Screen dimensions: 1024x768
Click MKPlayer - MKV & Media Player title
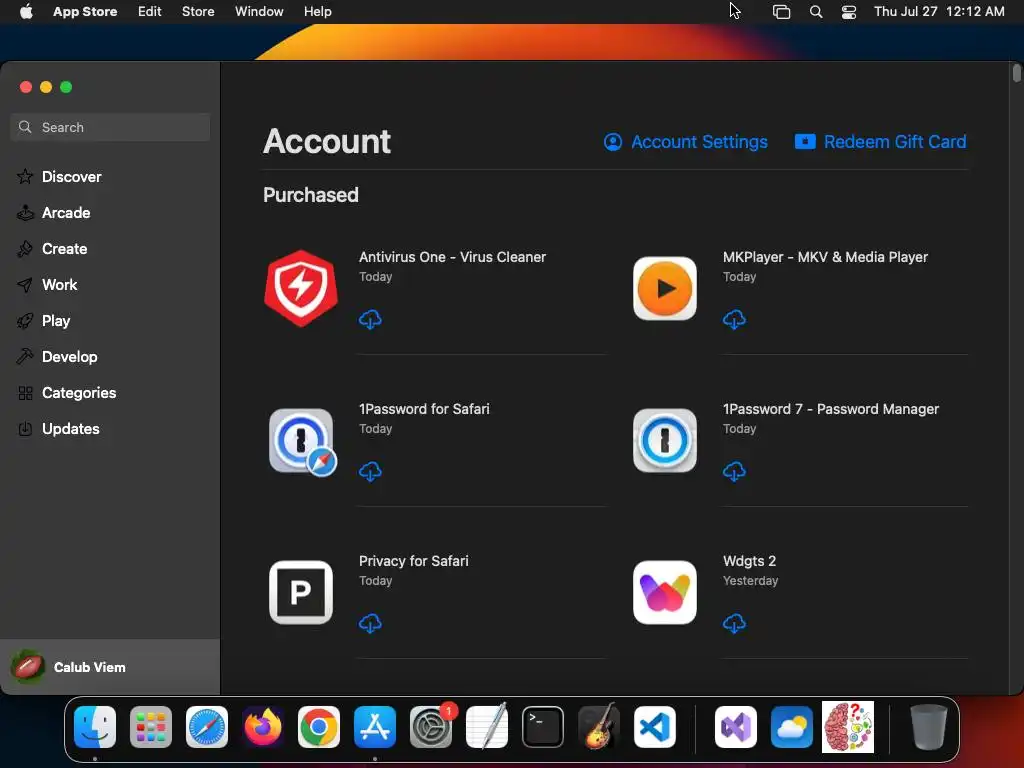825,257
